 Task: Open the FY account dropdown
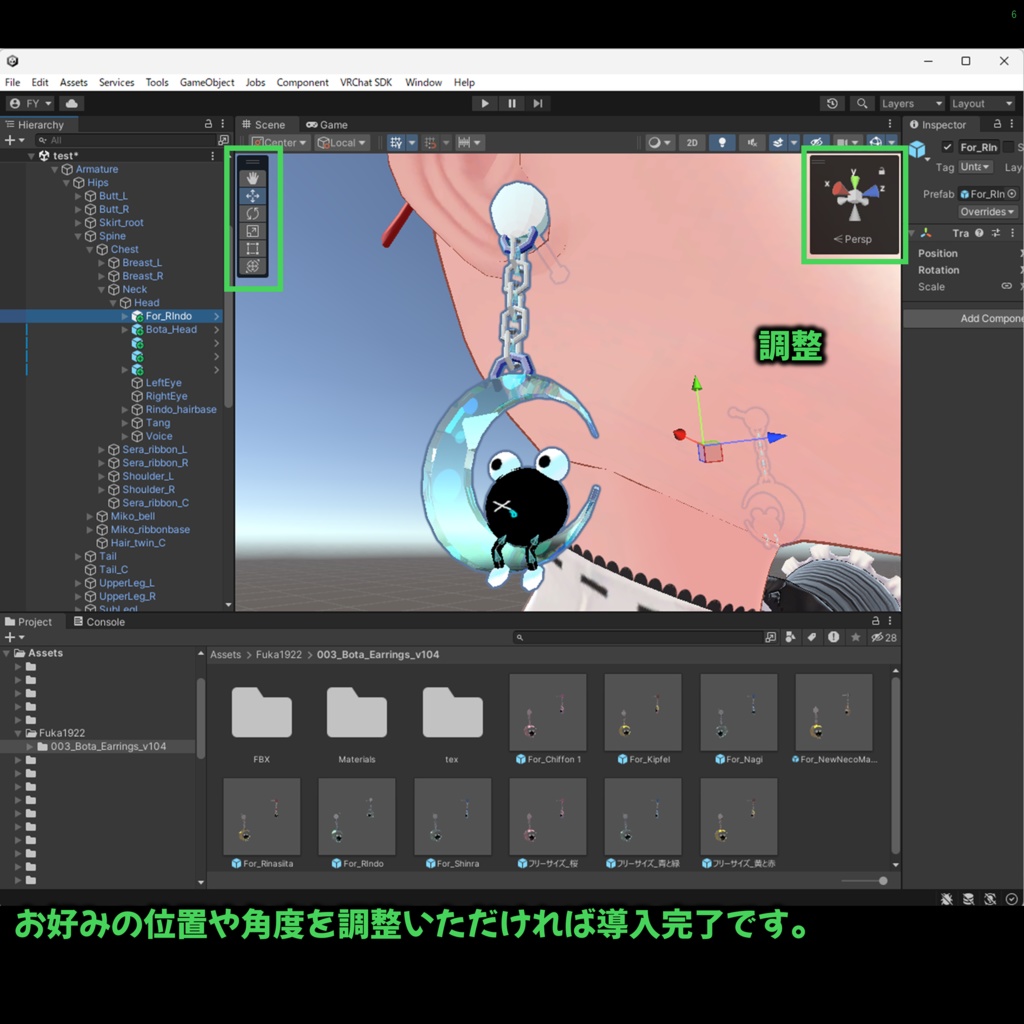[30, 103]
